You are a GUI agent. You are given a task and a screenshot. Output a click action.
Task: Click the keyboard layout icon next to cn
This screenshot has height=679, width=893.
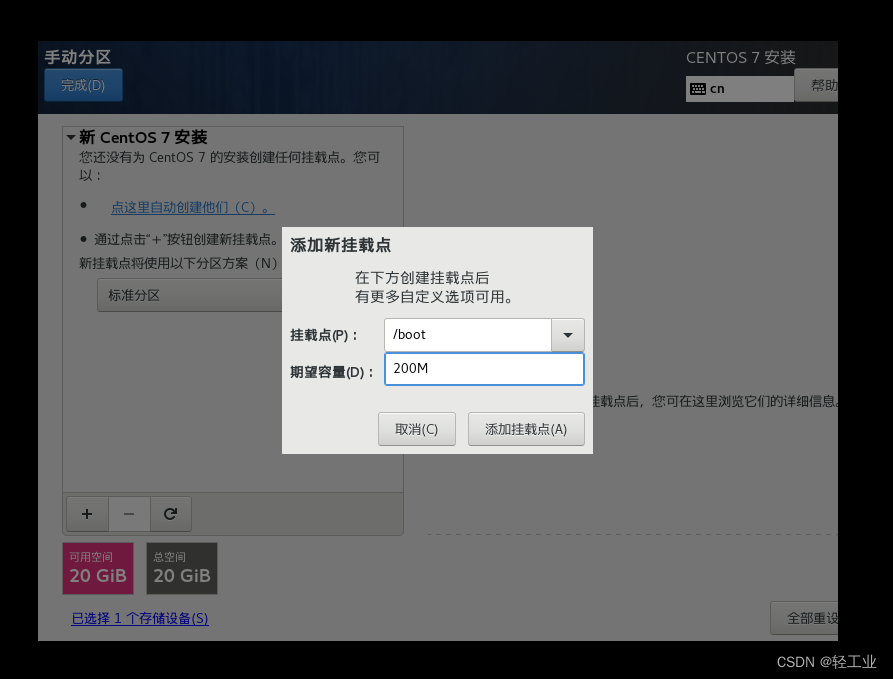pos(698,89)
